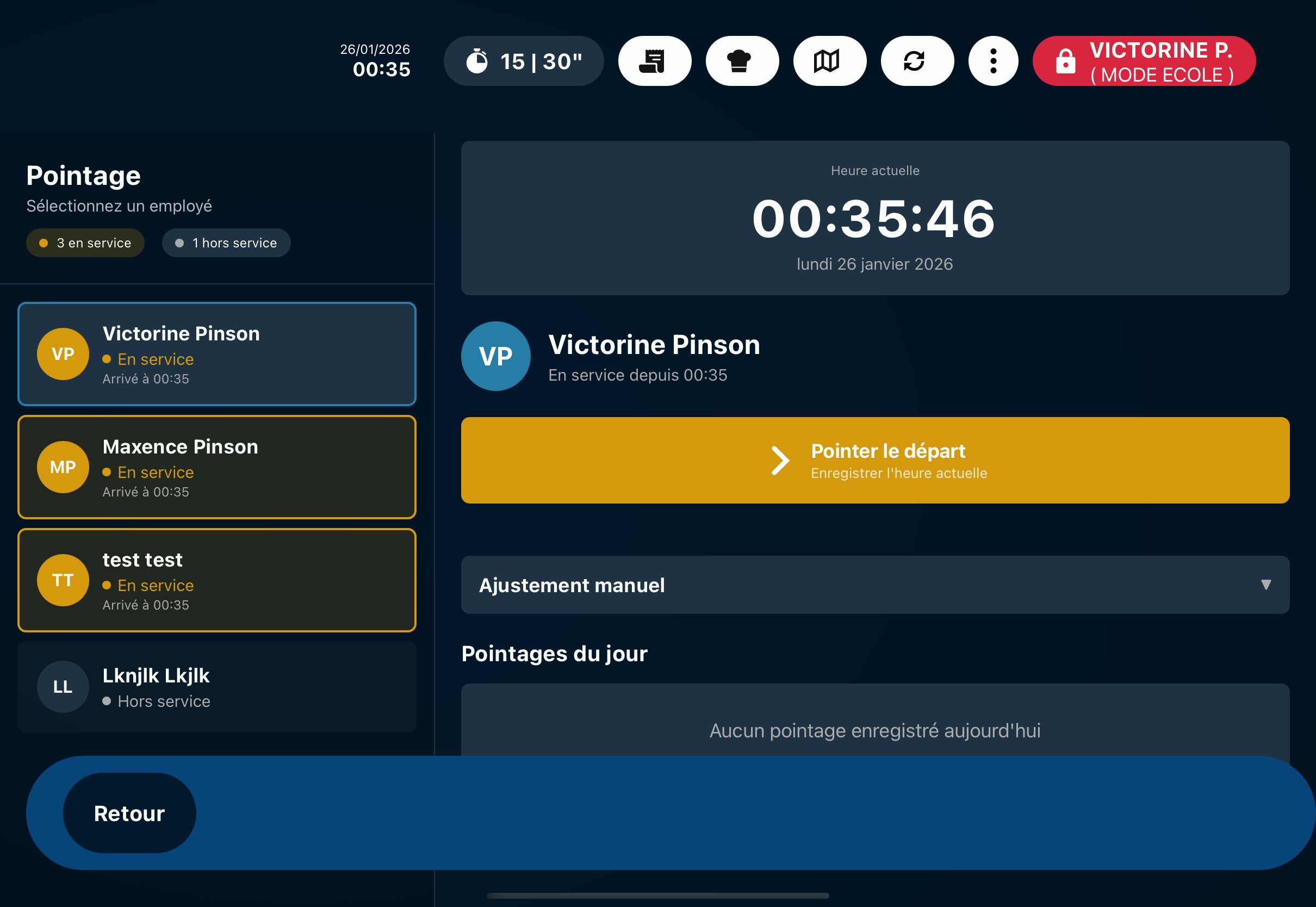This screenshot has height=907, width=1316.
Task: Click the chef hat kitchen icon
Action: pos(742,61)
